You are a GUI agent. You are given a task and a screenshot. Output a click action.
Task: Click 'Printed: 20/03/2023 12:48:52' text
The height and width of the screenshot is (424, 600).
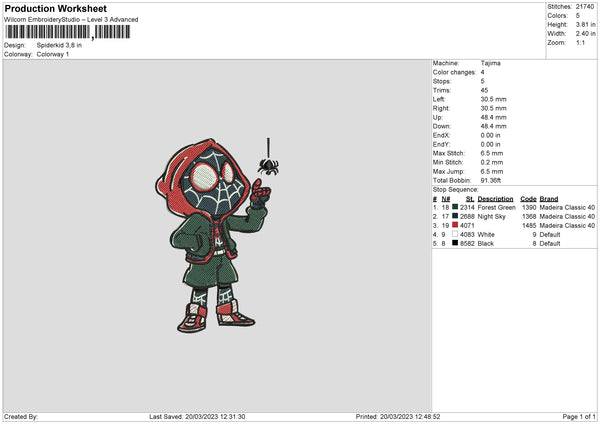point(398,417)
